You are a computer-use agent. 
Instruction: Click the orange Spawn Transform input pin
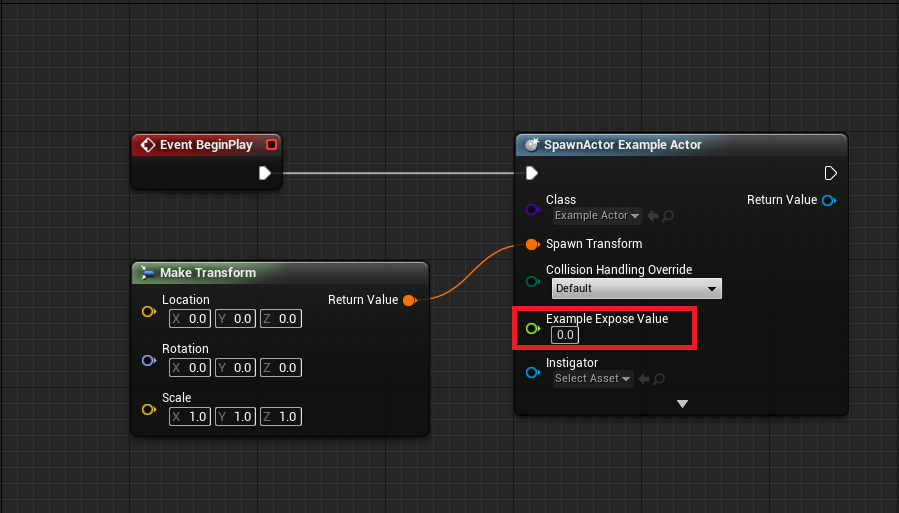[x=533, y=245]
